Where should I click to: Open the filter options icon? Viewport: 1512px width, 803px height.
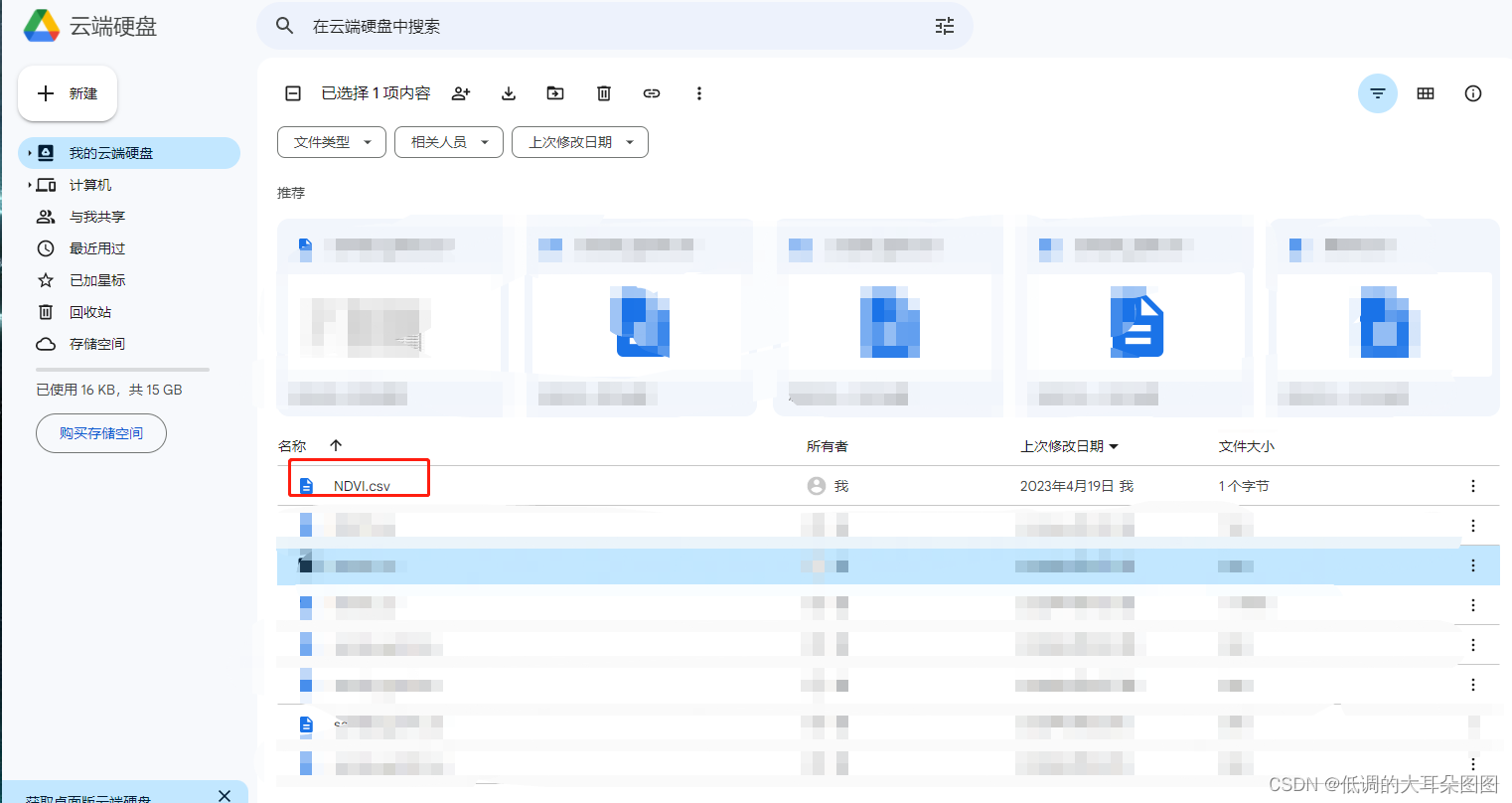[x=1377, y=92]
